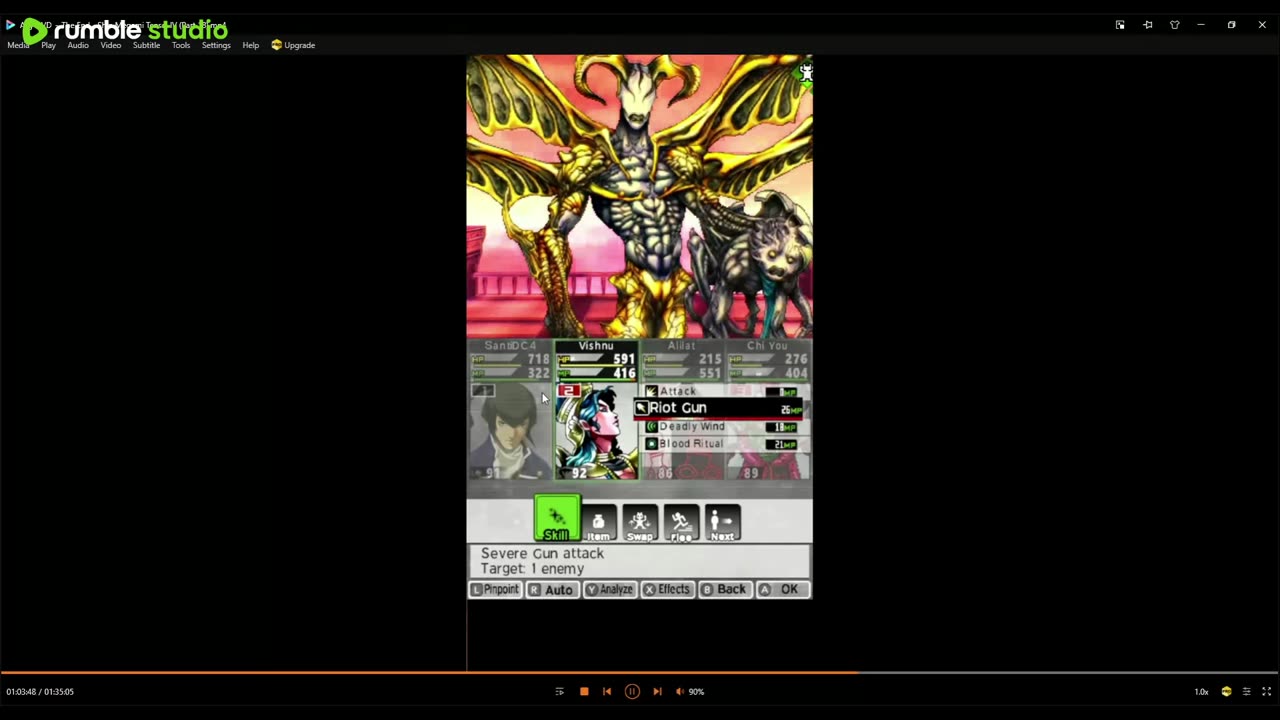Viewport: 1280px width, 720px height.
Task: Click the Vishnu character portrait
Action: [596, 431]
